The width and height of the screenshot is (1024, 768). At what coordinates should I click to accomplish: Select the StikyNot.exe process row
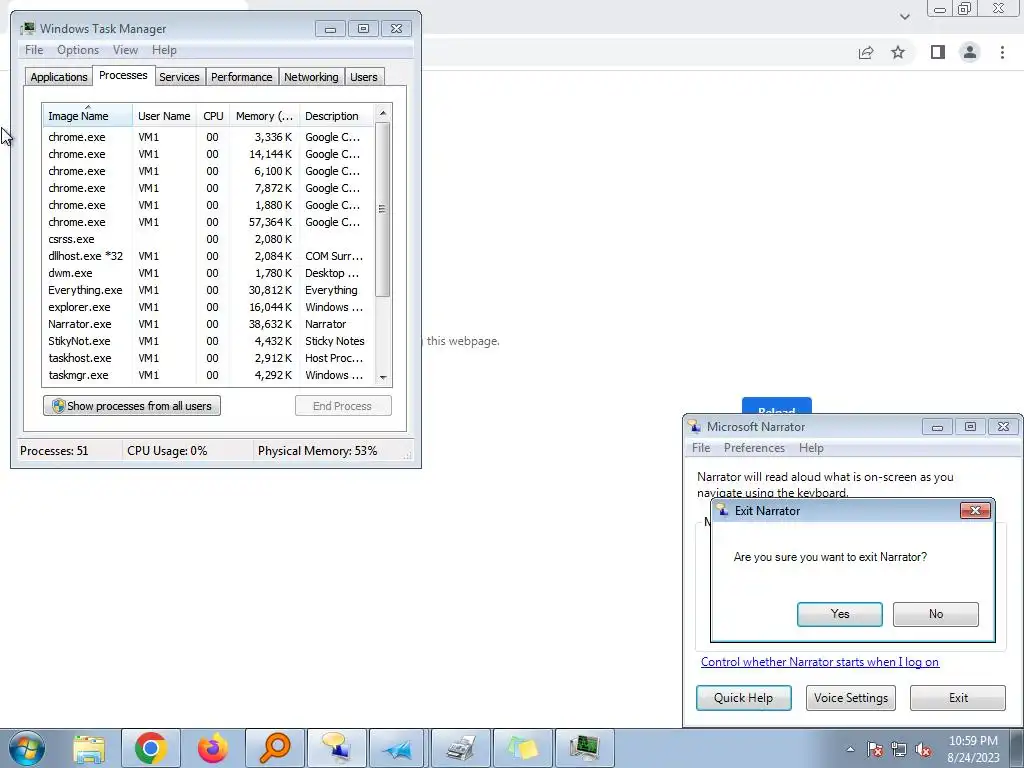point(209,341)
